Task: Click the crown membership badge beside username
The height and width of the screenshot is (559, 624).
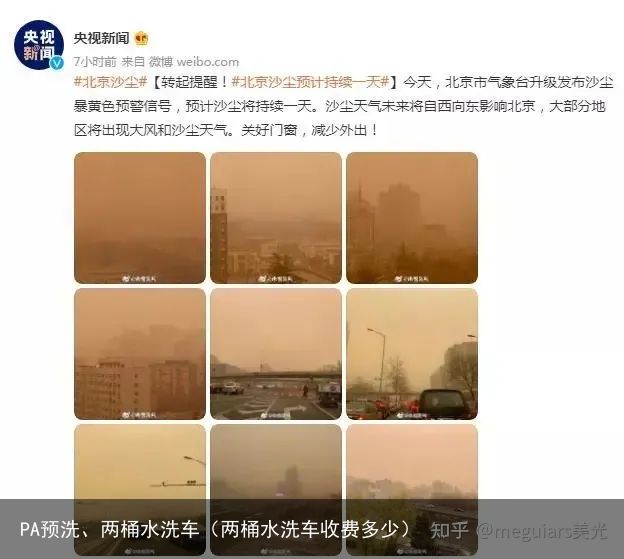Action: (x=141, y=39)
